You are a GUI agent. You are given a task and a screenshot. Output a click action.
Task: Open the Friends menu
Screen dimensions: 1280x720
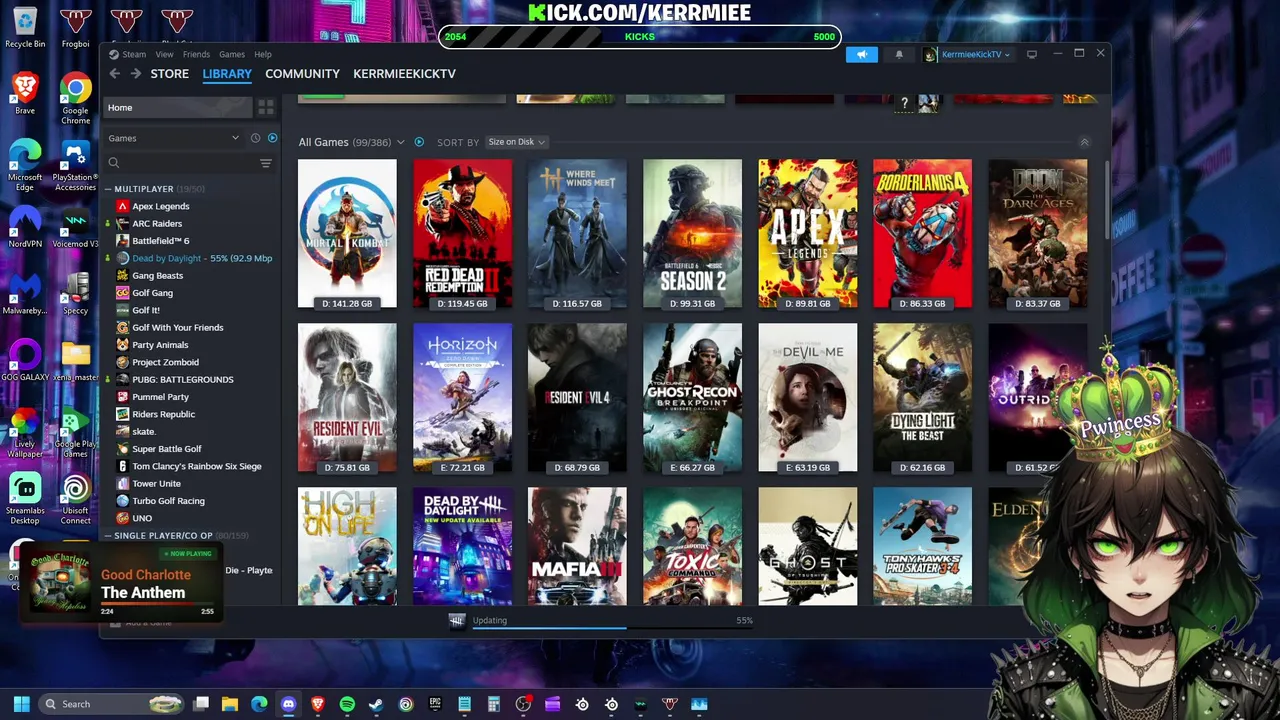(196, 55)
